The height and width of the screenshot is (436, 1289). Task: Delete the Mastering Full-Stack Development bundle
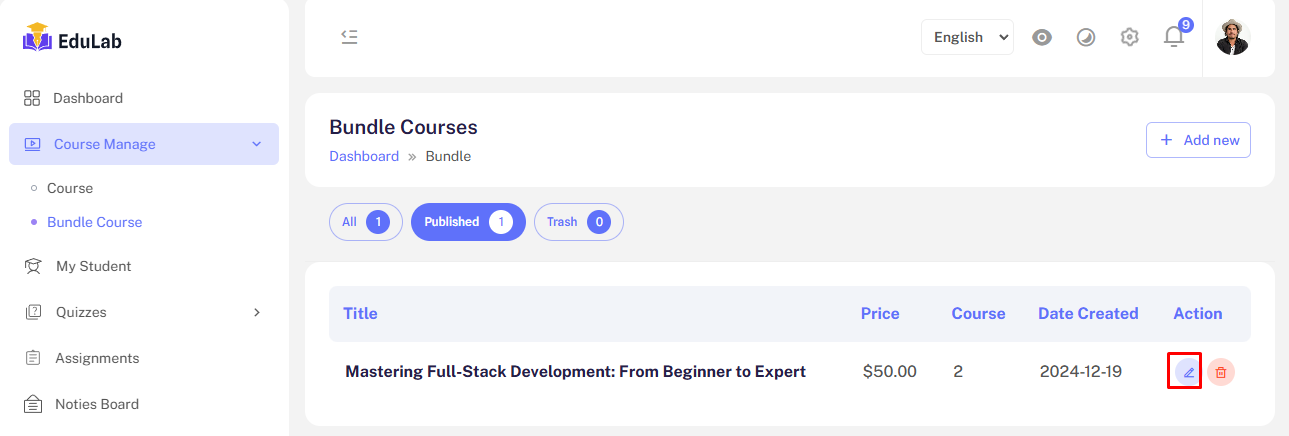[1221, 372]
